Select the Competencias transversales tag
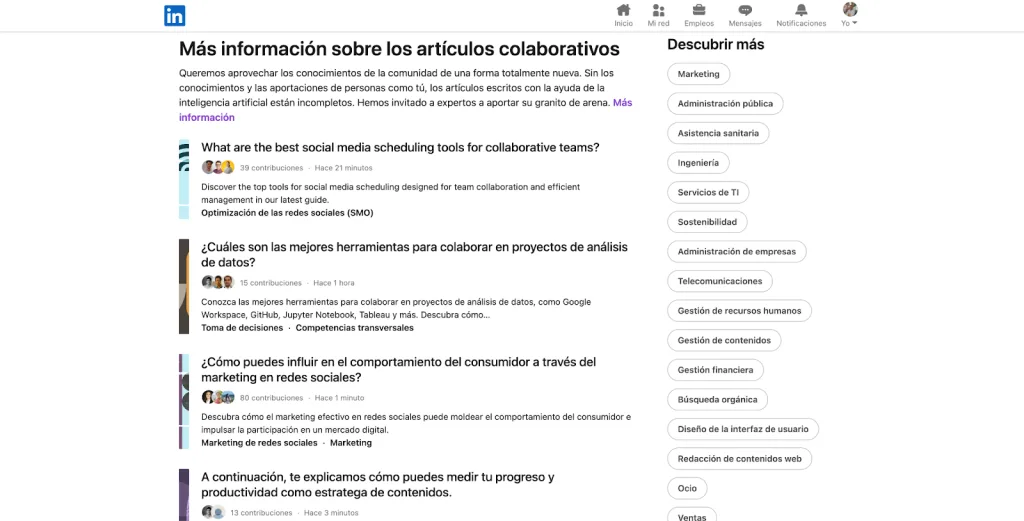The height and width of the screenshot is (521, 1024). 355,328
